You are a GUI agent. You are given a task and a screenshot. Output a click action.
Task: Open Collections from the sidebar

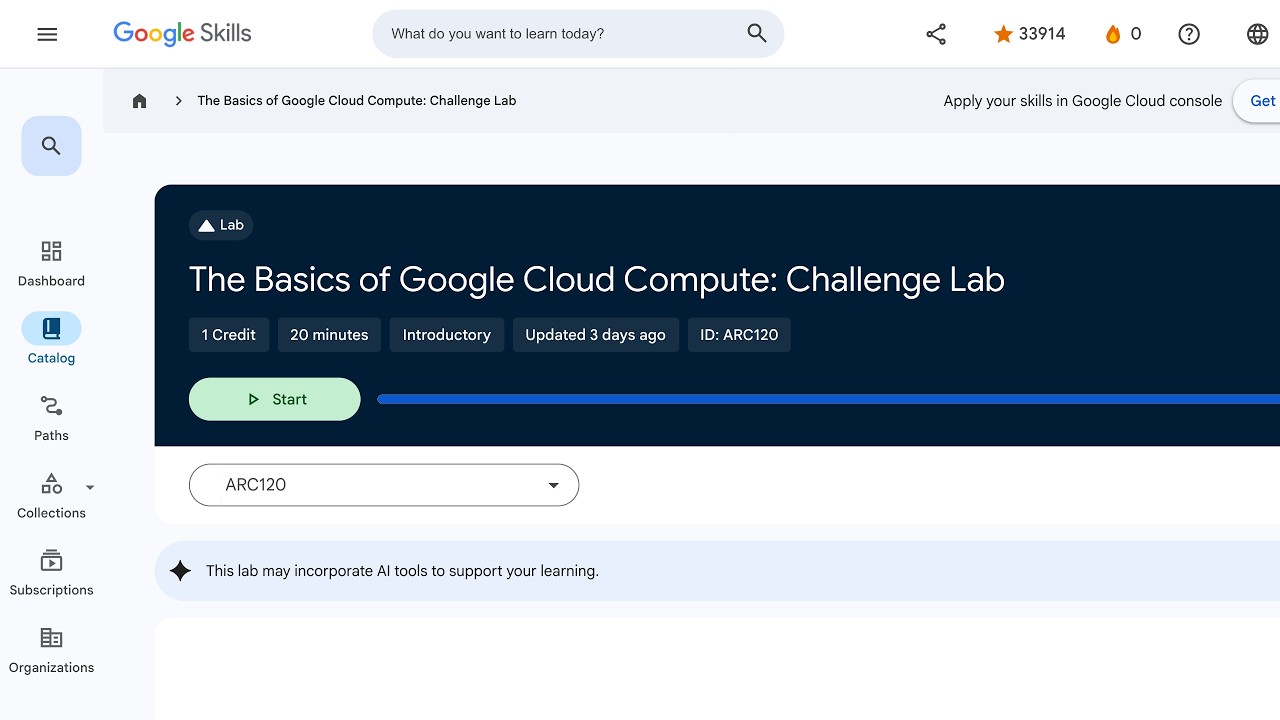pos(51,496)
